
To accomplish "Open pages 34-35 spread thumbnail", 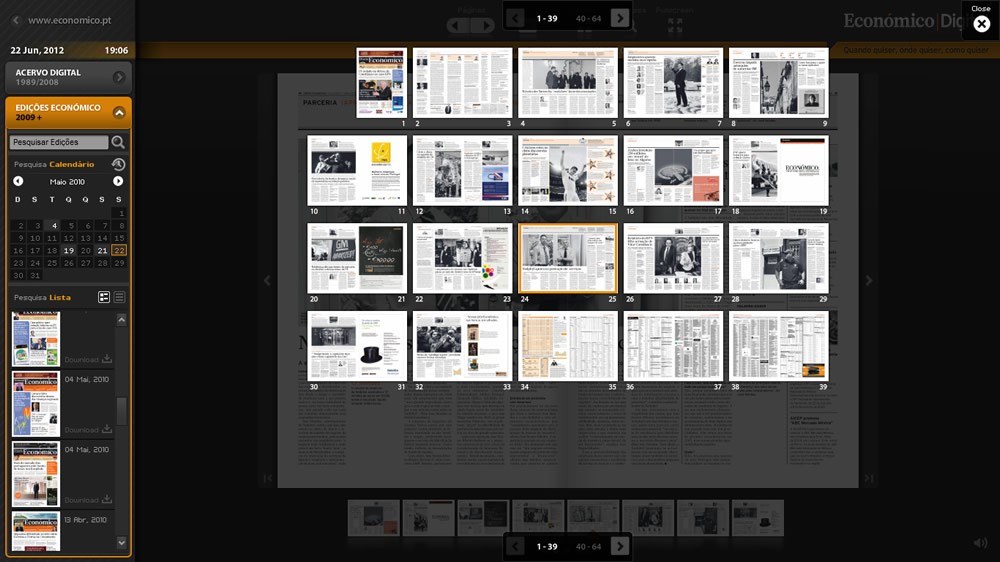I will tap(568, 346).
